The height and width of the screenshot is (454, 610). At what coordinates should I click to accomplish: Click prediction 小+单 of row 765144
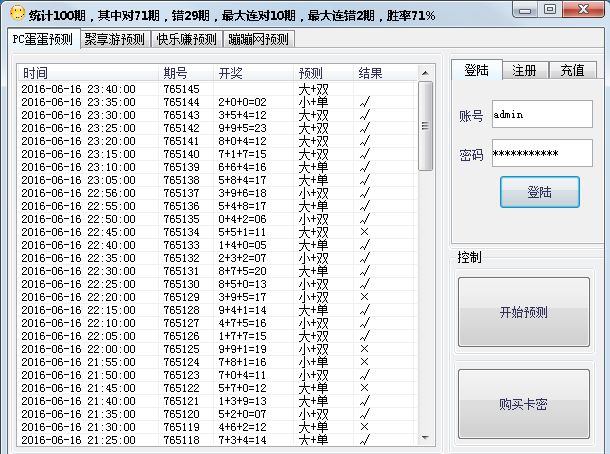pyautogui.click(x=314, y=102)
